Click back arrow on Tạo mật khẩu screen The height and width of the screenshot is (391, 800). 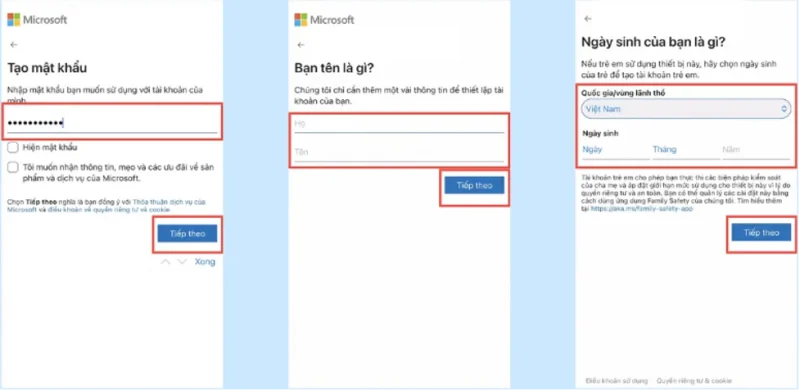tap(14, 45)
